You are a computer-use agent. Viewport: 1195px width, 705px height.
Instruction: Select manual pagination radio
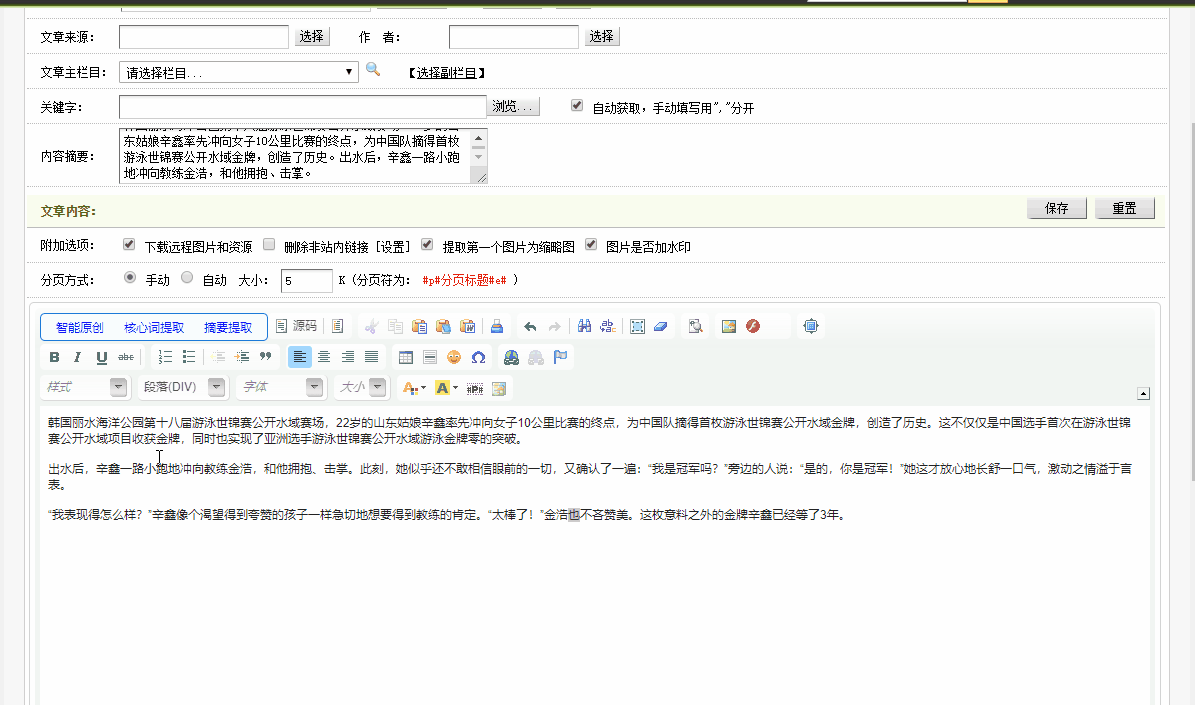(130, 277)
